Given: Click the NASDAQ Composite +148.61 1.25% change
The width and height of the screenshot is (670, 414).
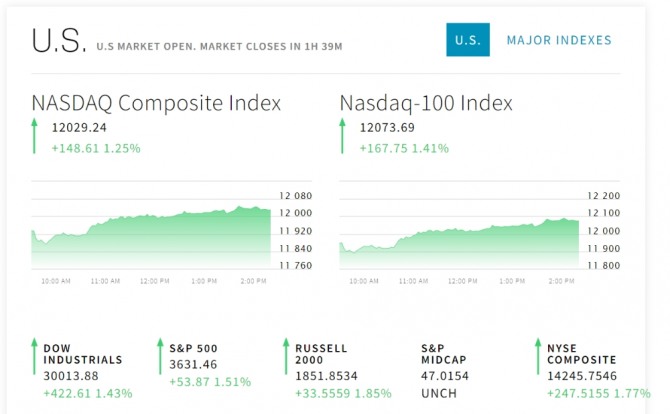Looking at the screenshot, I should coord(96,148).
